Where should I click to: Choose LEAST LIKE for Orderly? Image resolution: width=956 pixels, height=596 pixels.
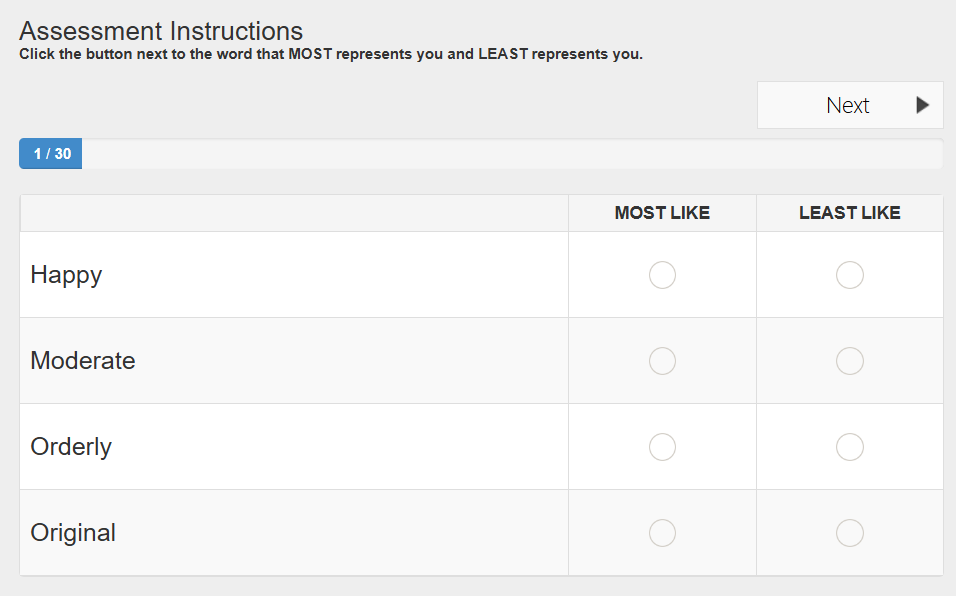[x=850, y=447]
